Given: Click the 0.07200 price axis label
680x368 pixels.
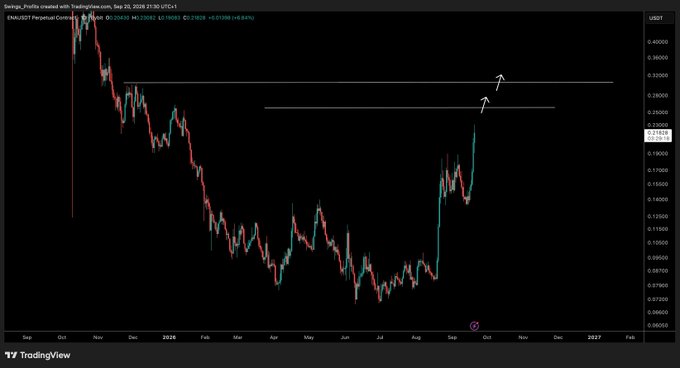Looking at the screenshot, I should tap(657, 299).
